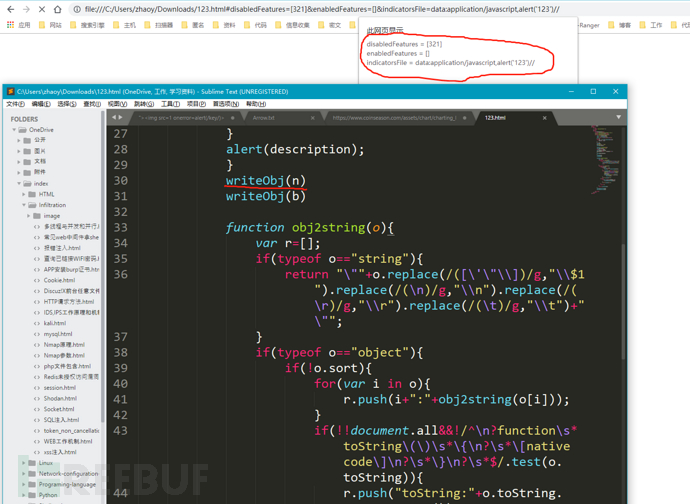Image resolution: width=690 pixels, height=504 pixels.
Task: Open the apps grid bookmark icon
Action: (x=10, y=25)
